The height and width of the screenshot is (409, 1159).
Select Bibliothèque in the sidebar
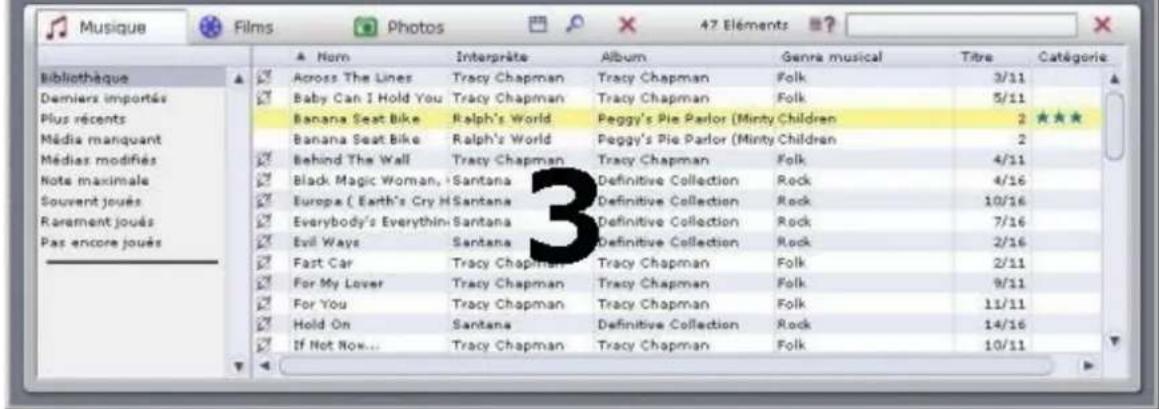click(x=133, y=77)
